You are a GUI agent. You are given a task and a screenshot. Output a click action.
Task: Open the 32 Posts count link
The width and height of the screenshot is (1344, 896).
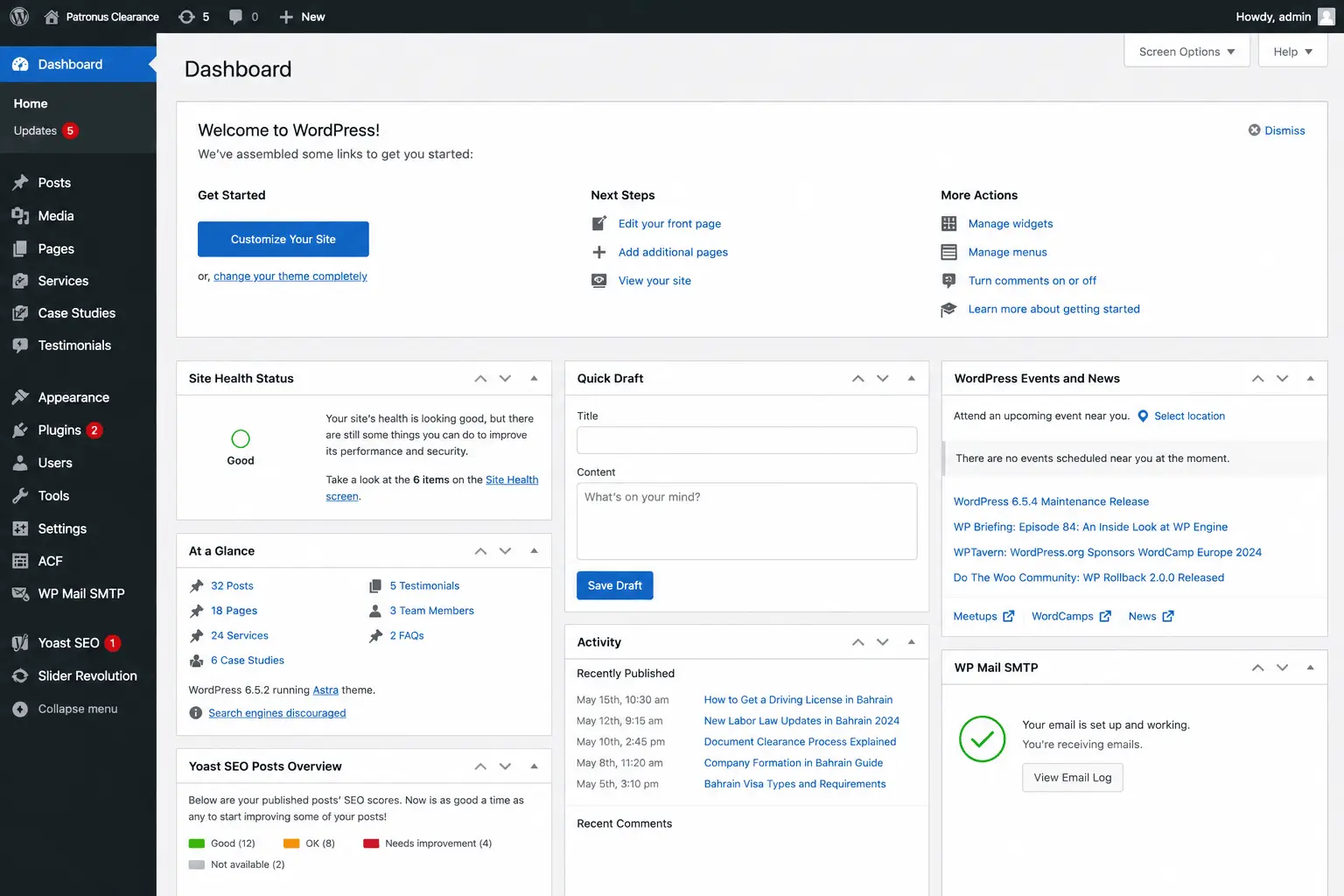(232, 586)
